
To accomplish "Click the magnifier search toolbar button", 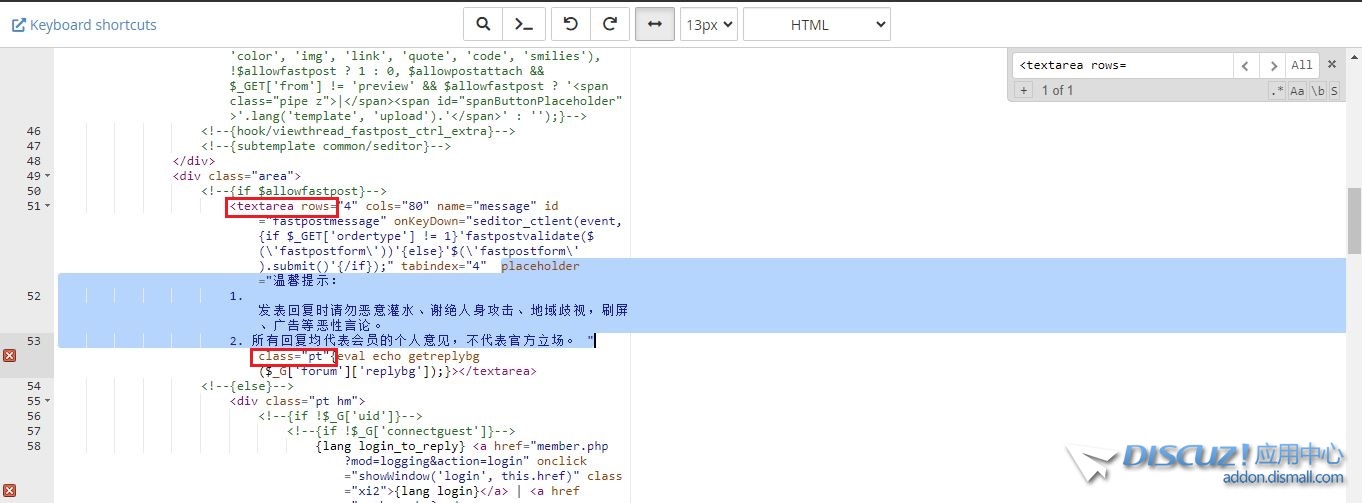I will pos(483,25).
